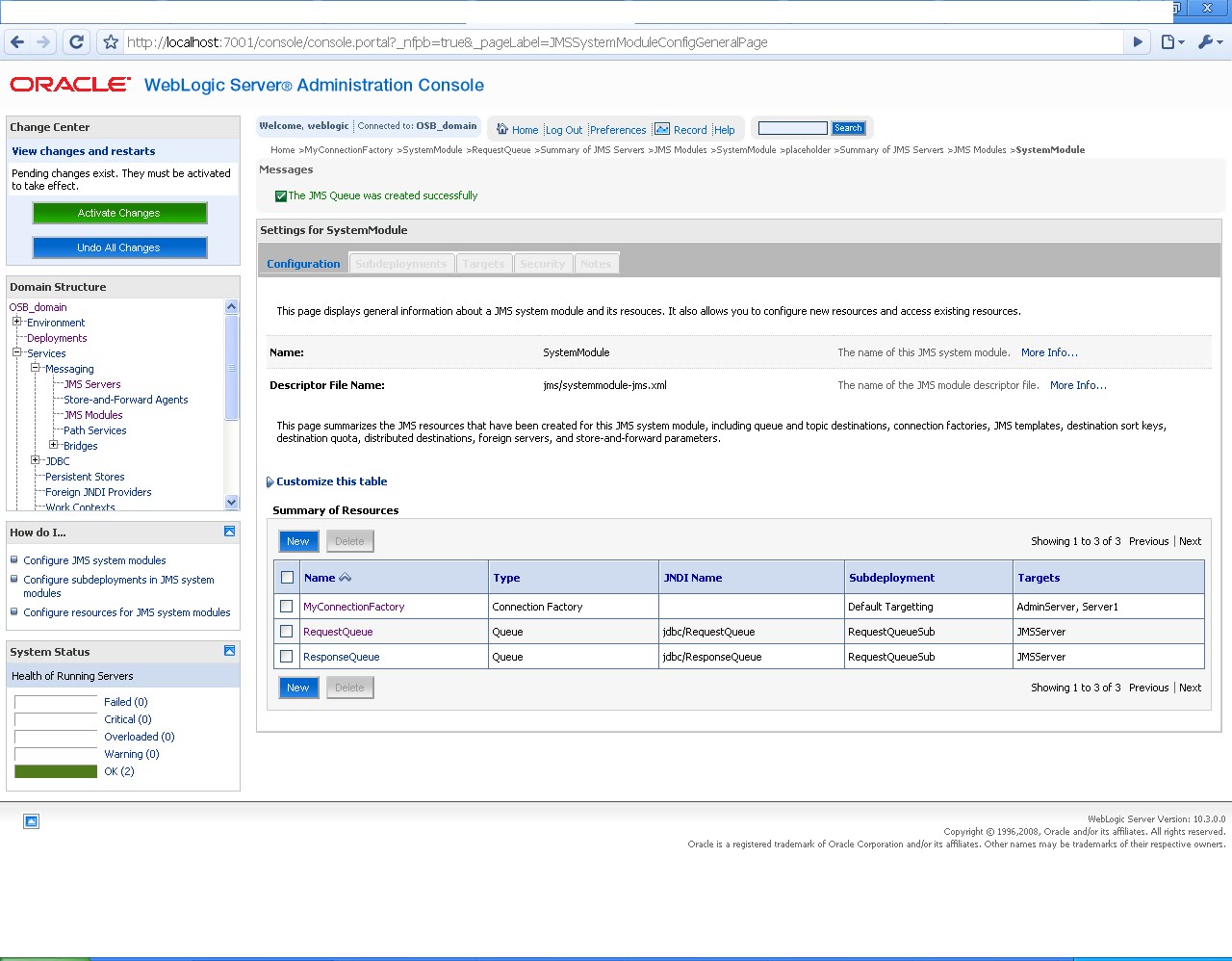Click bullet icon beside Configure subdeployments
The image size is (1232, 961).
[x=14, y=579]
